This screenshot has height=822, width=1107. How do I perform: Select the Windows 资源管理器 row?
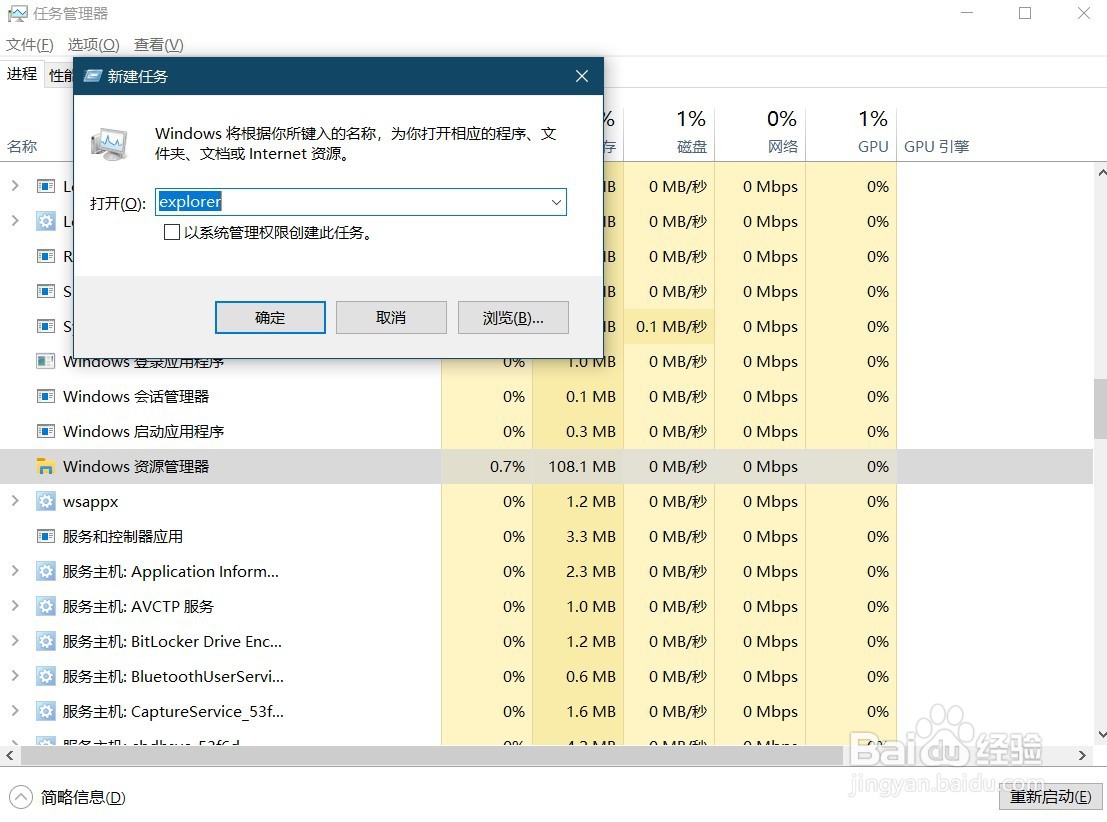point(546,467)
